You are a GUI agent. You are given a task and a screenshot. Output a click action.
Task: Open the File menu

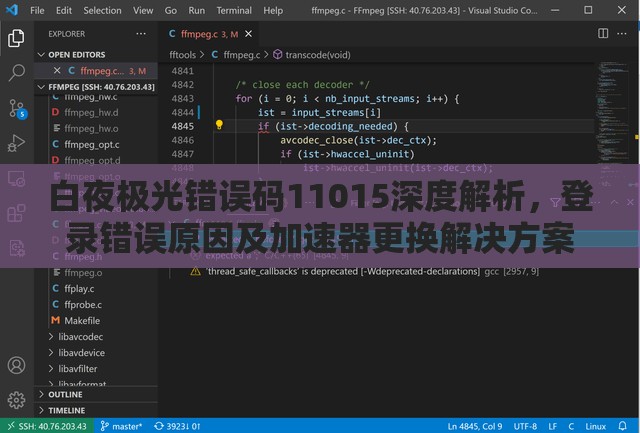point(37,10)
